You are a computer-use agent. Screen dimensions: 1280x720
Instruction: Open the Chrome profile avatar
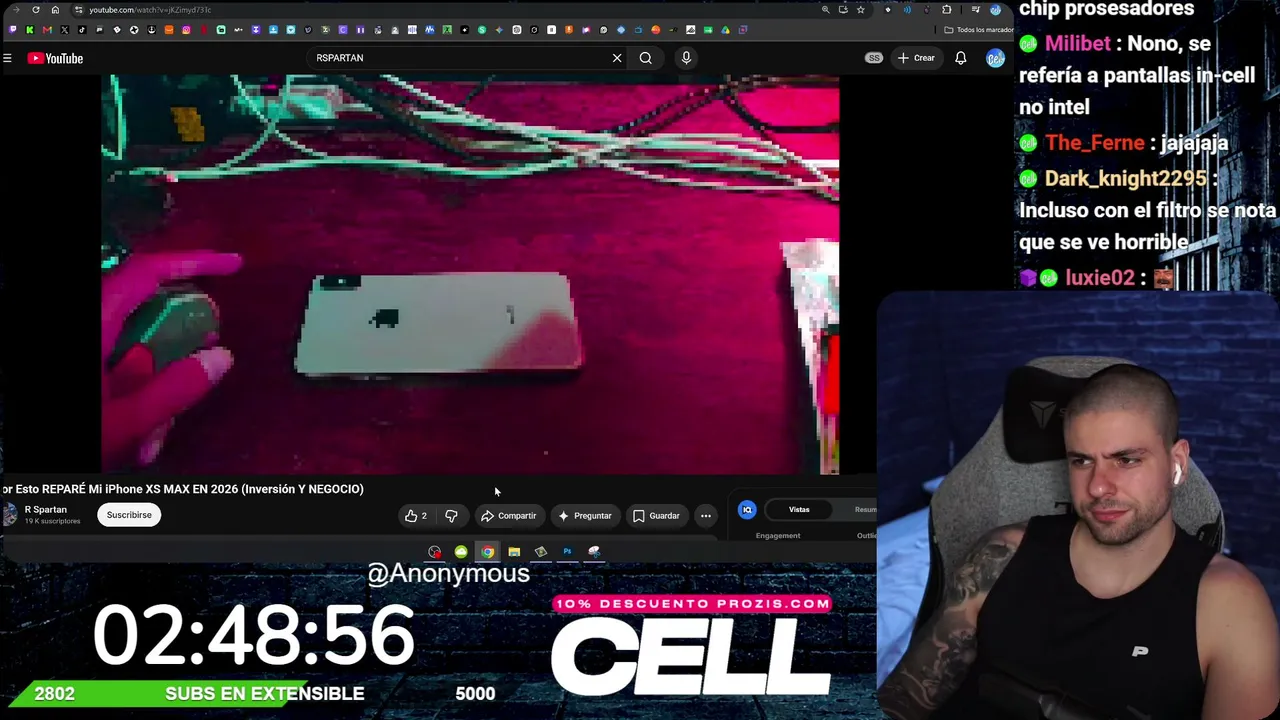click(x=995, y=10)
